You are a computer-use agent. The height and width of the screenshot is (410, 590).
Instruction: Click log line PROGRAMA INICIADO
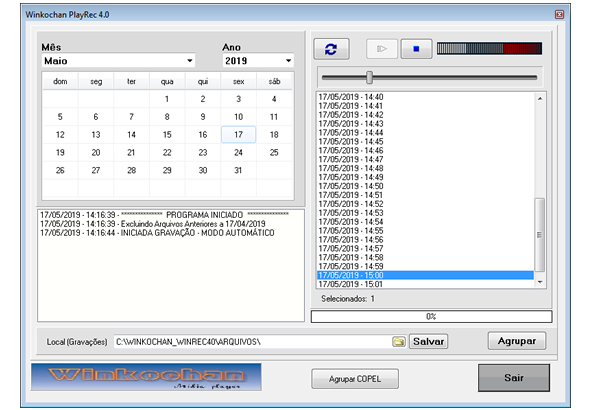164,215
